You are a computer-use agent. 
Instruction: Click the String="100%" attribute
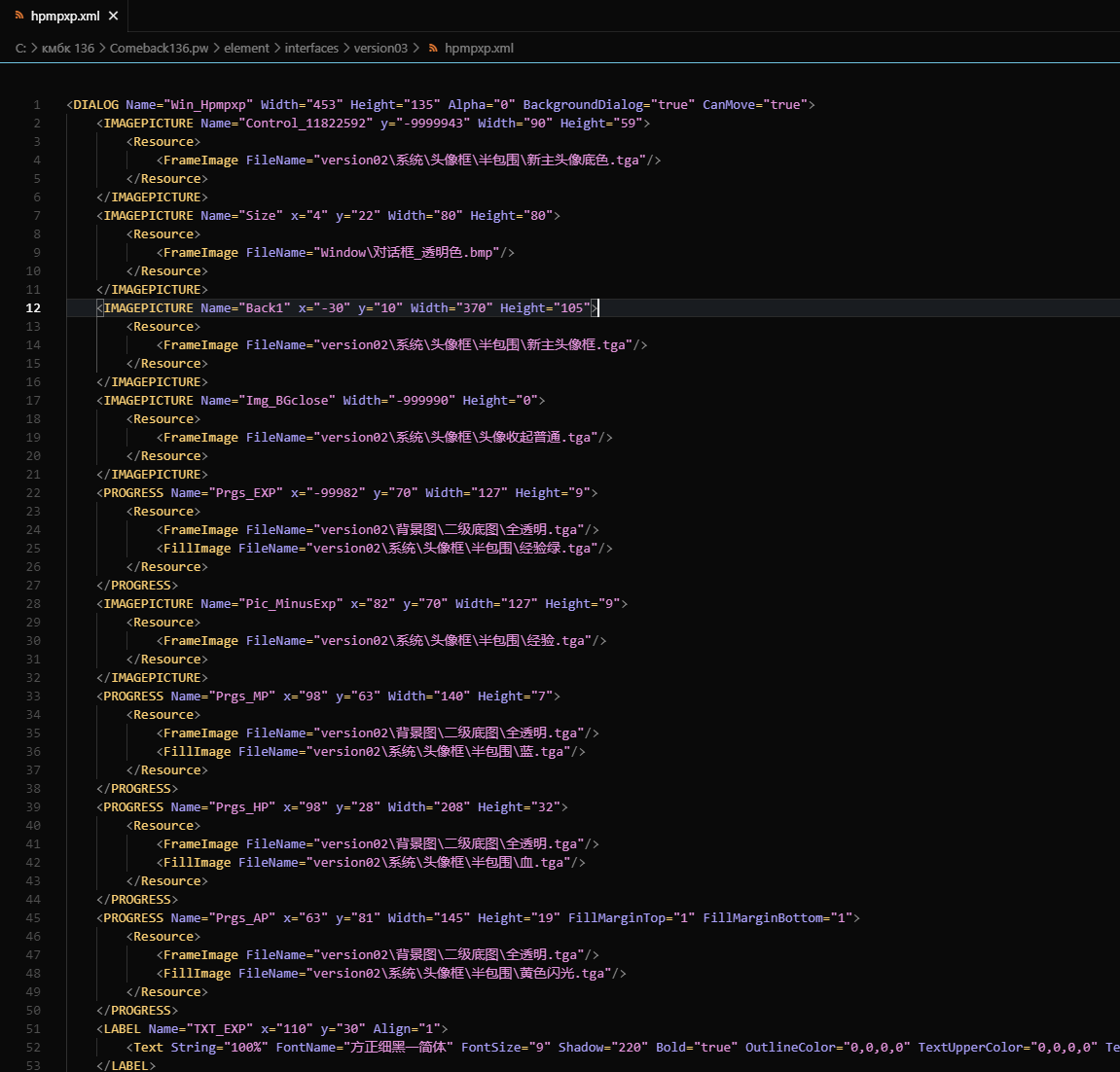click(219, 1047)
